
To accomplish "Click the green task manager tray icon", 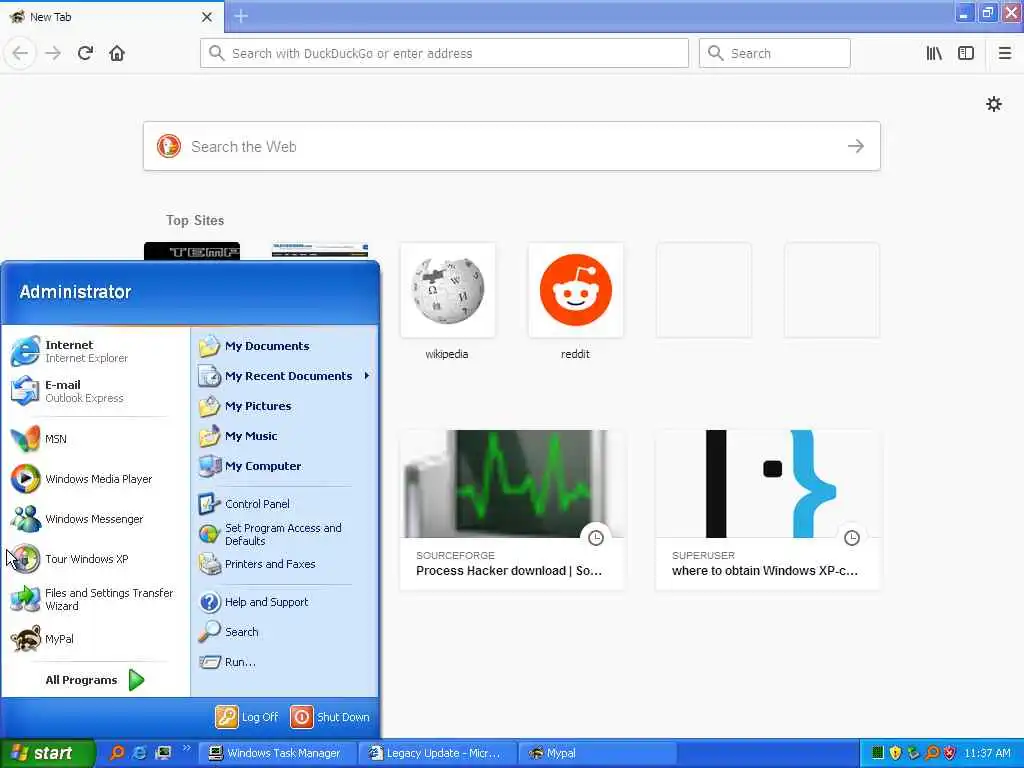I will click(878, 753).
